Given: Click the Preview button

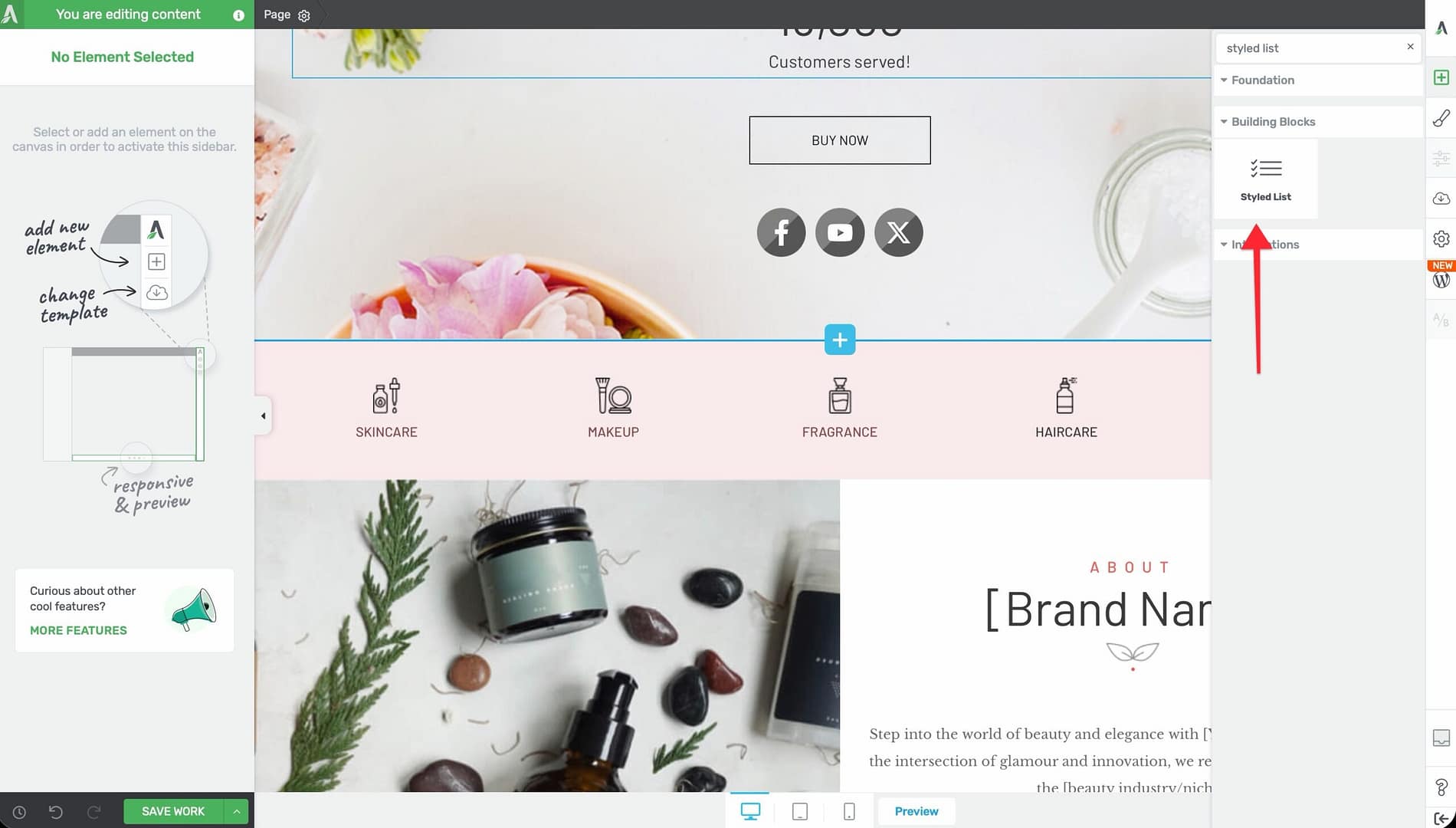Looking at the screenshot, I should click(x=916, y=811).
